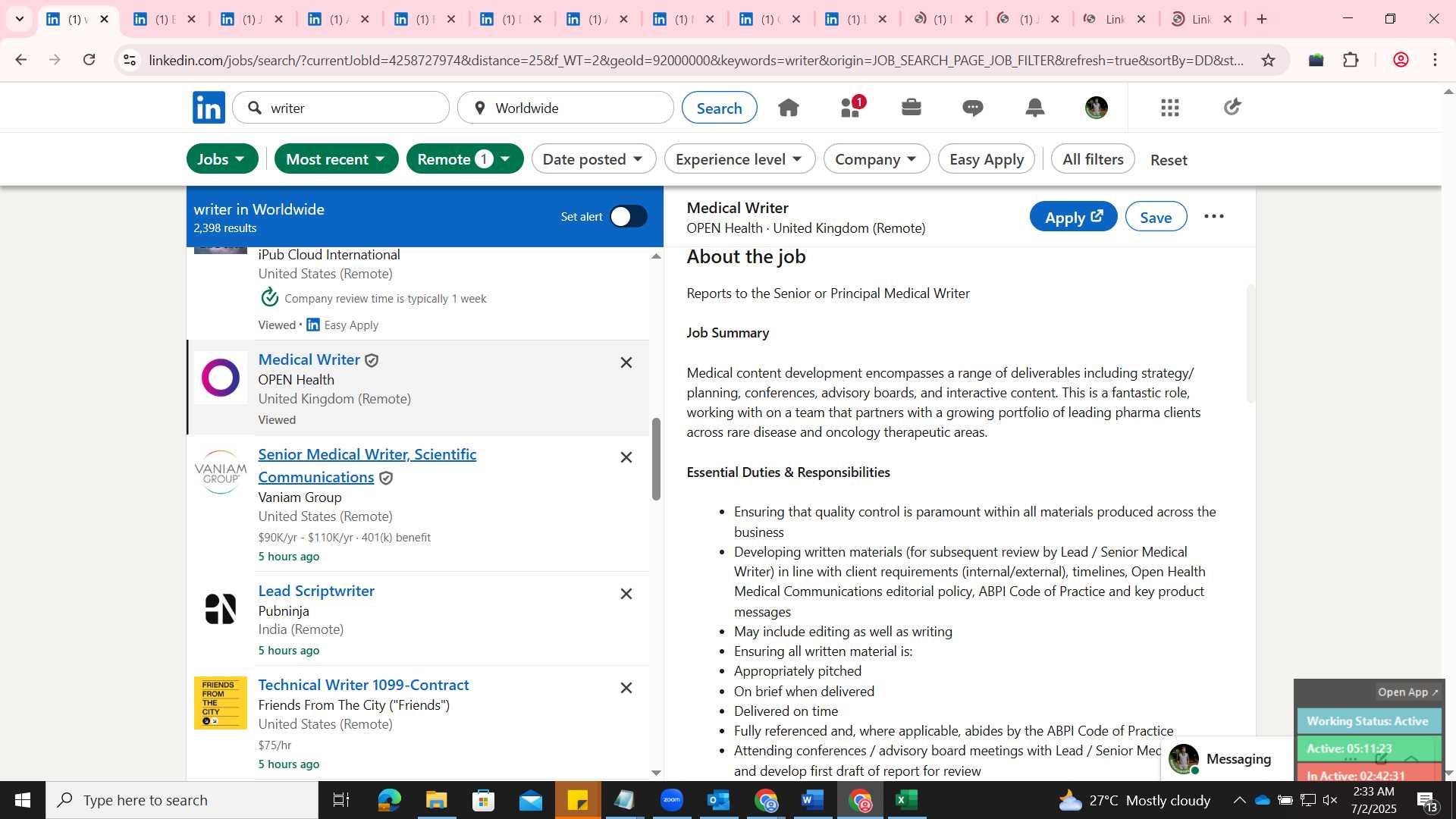The image size is (1456, 819).
Task: Open Chrome's three-dot menu
Action: point(1436,60)
